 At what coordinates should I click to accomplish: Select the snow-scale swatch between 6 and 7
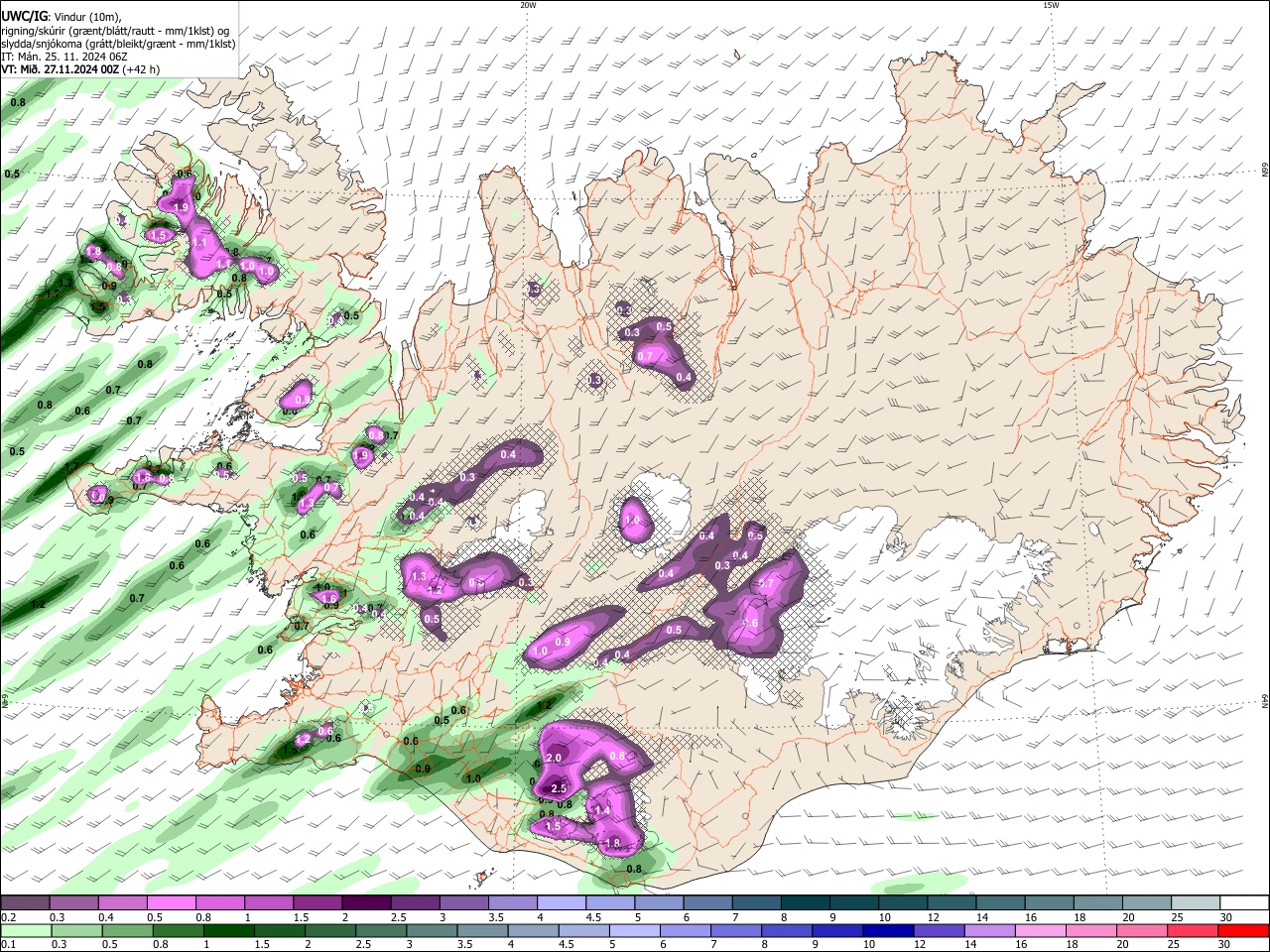pyautogui.click(x=708, y=902)
